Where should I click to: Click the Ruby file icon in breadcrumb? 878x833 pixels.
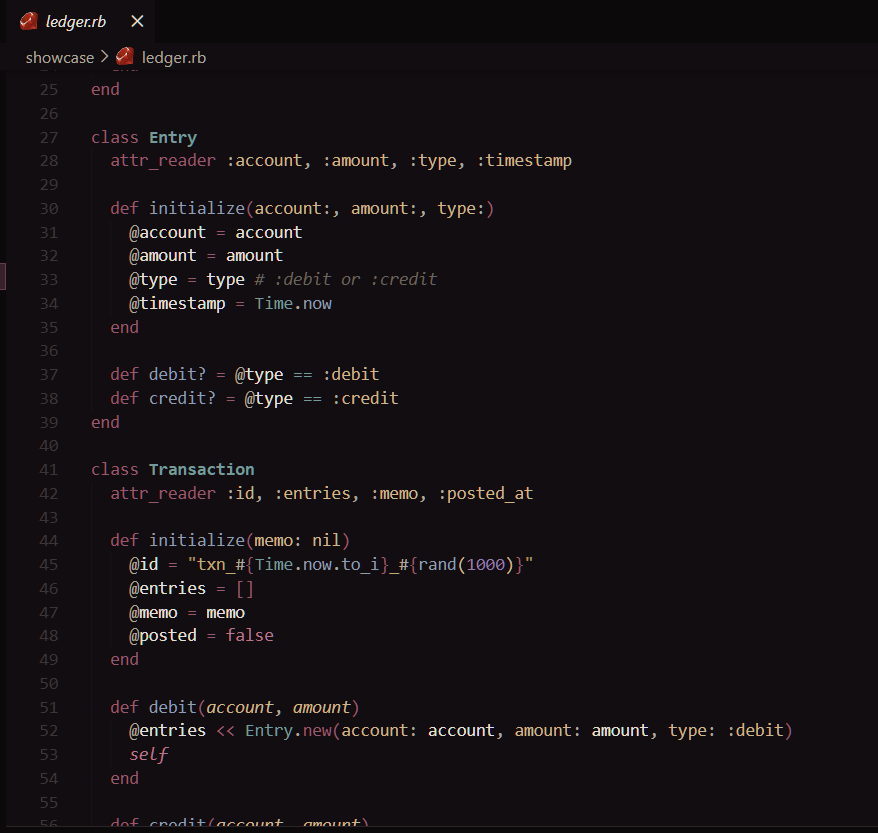pyautogui.click(x=125, y=57)
